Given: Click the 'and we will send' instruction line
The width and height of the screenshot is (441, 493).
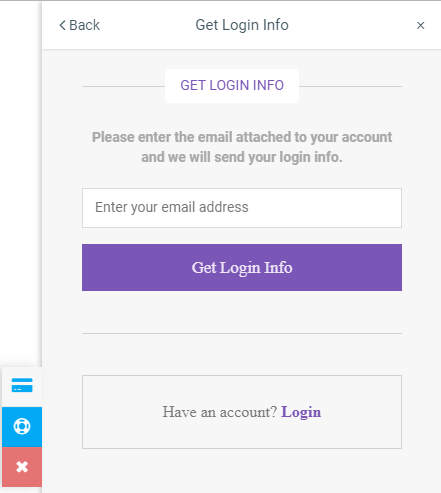Looking at the screenshot, I should click(x=242, y=157).
